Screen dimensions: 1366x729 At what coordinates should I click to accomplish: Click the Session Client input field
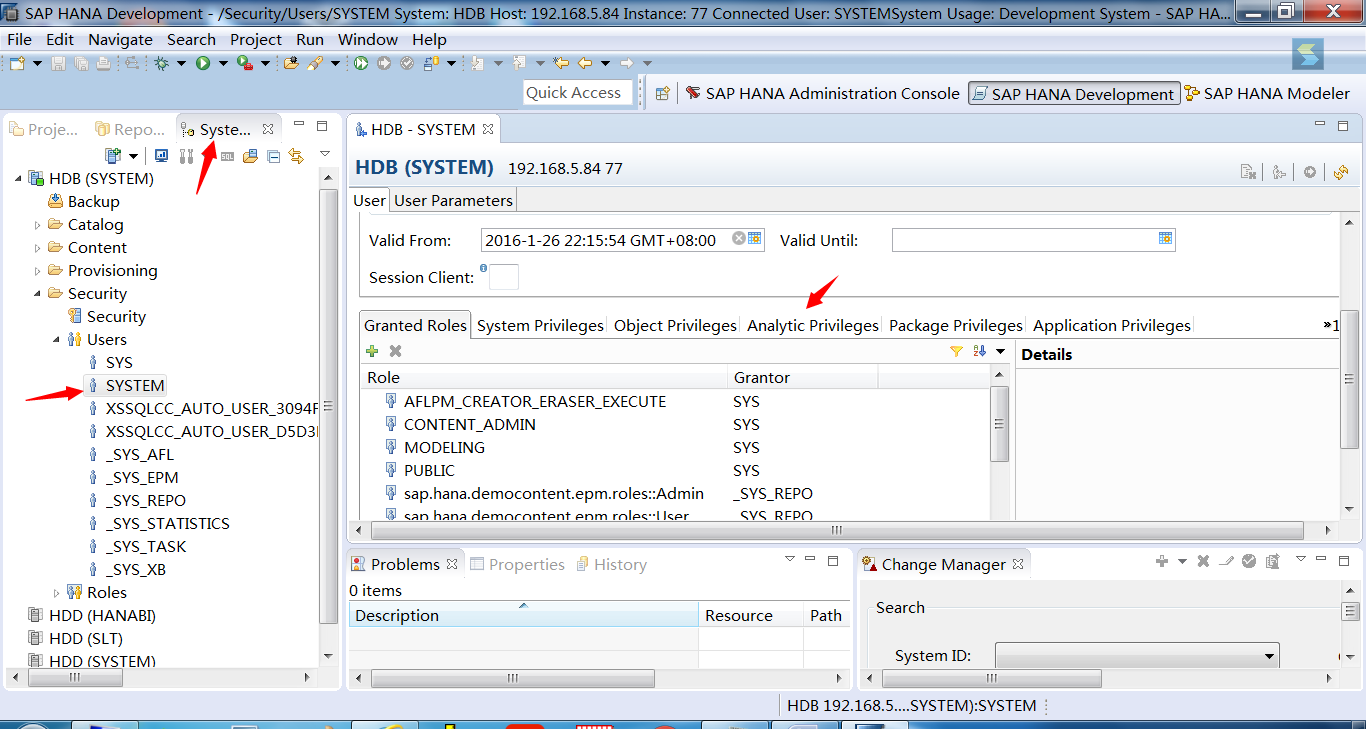[503, 277]
